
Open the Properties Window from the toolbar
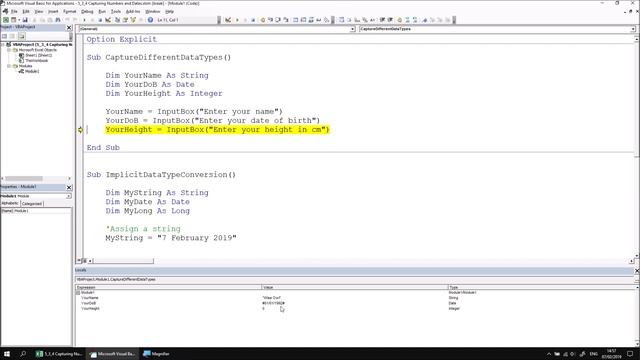point(125,20)
